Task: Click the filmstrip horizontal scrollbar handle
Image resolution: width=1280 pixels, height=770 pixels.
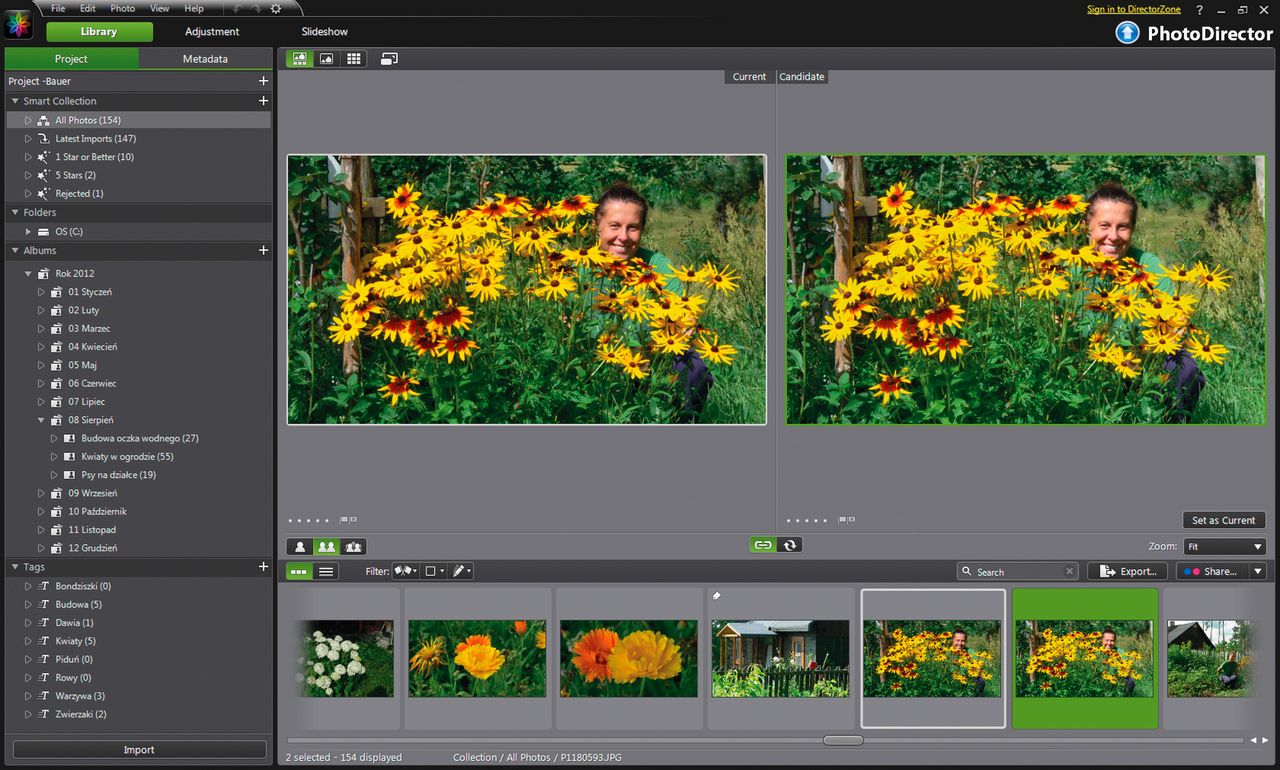Action: pos(843,740)
